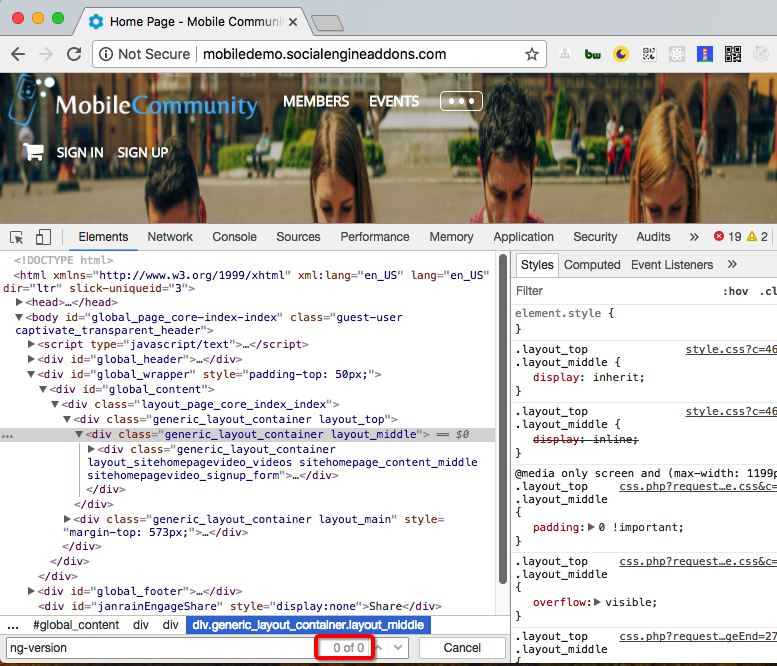Click the ng-version search input
The image size is (777, 666).
[161, 648]
